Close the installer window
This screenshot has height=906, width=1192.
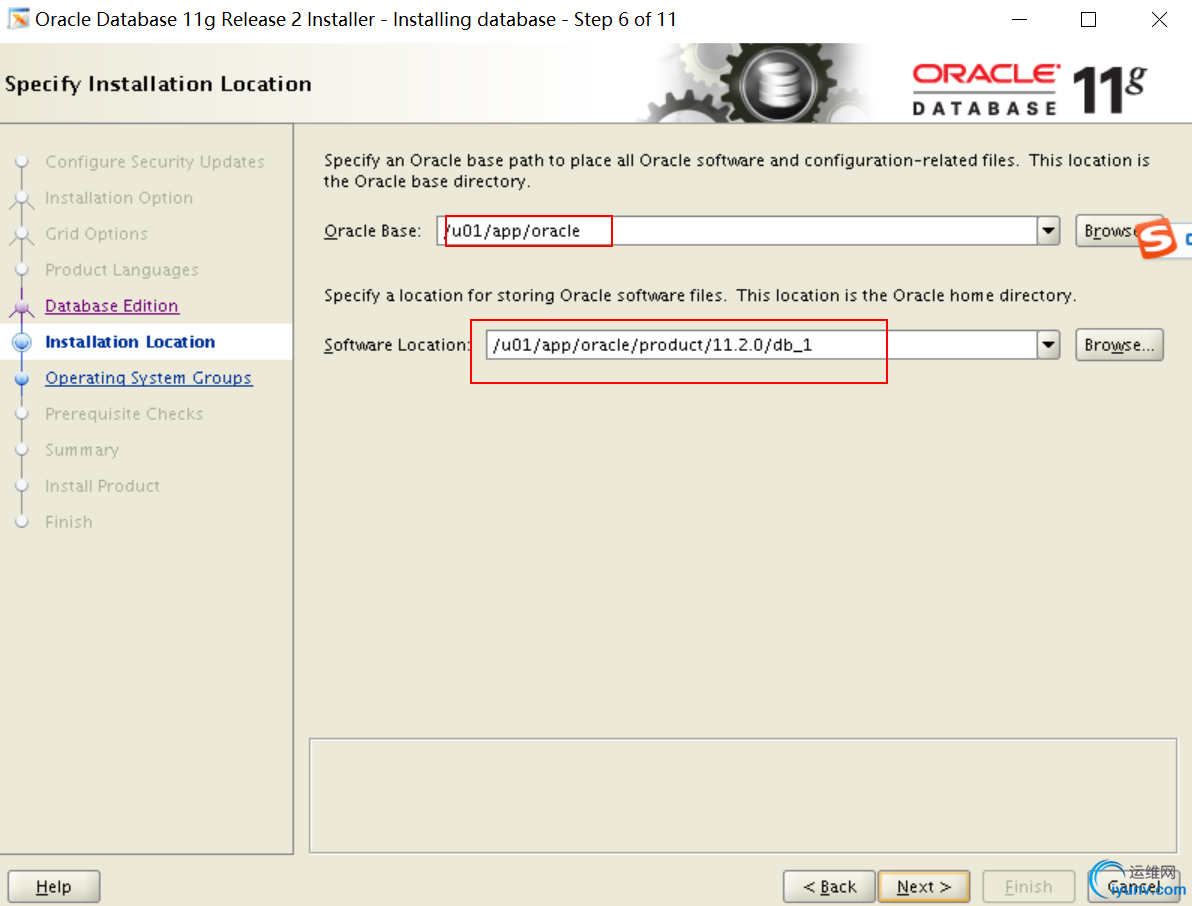pos(1159,20)
